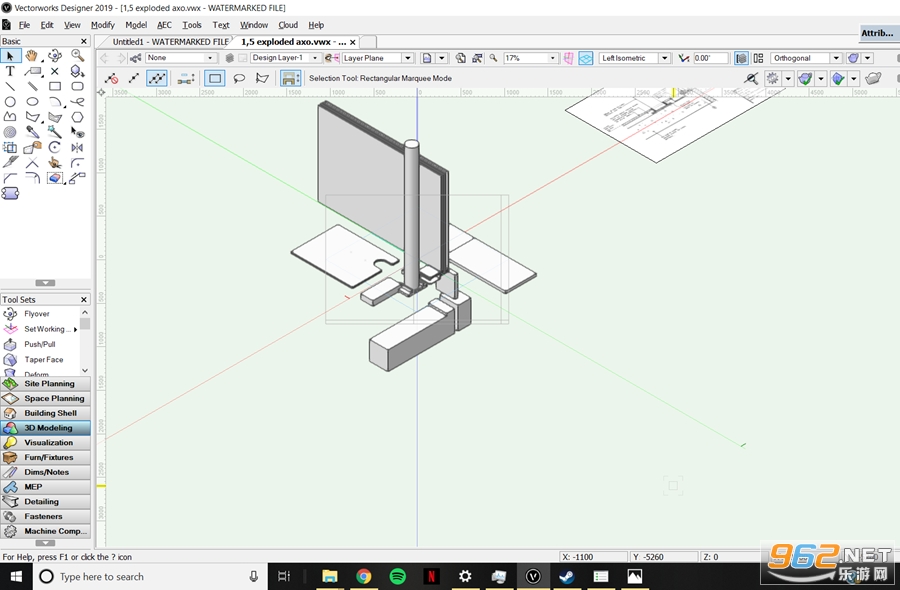Screen dimensions: 900x590
Task: Select the Selection arrow tool
Action: click(10, 56)
